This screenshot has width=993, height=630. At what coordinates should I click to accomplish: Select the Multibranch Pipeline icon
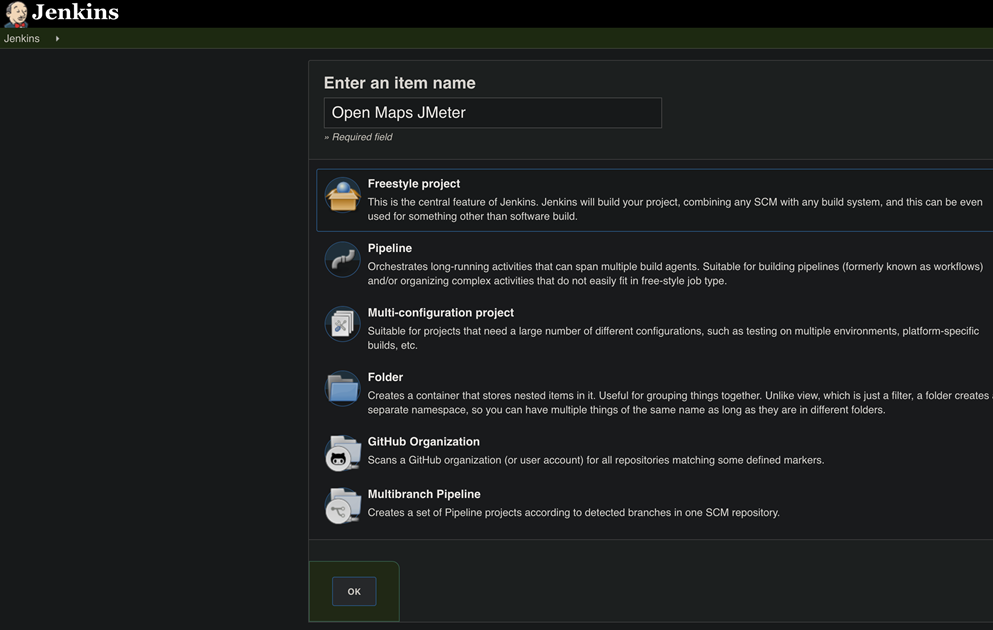point(343,505)
